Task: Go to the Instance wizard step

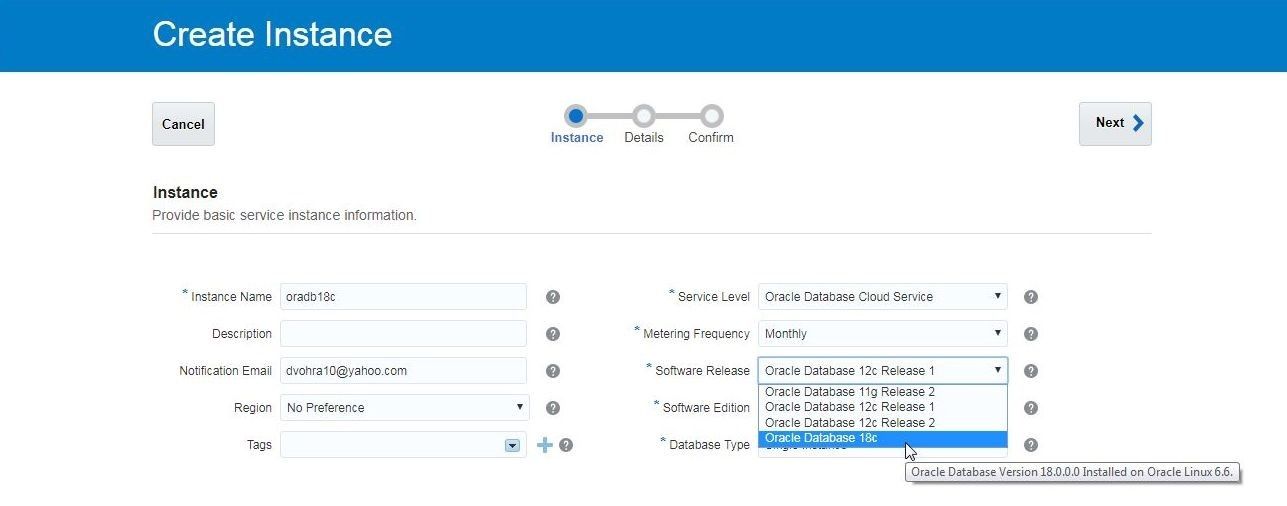Action: click(x=576, y=117)
